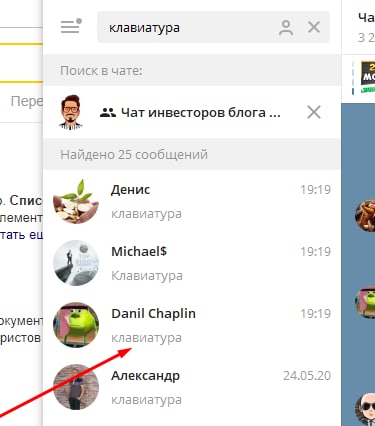375x426 pixels.
Task: Click Клавиатура message text under Michael$
Action: click(147, 276)
